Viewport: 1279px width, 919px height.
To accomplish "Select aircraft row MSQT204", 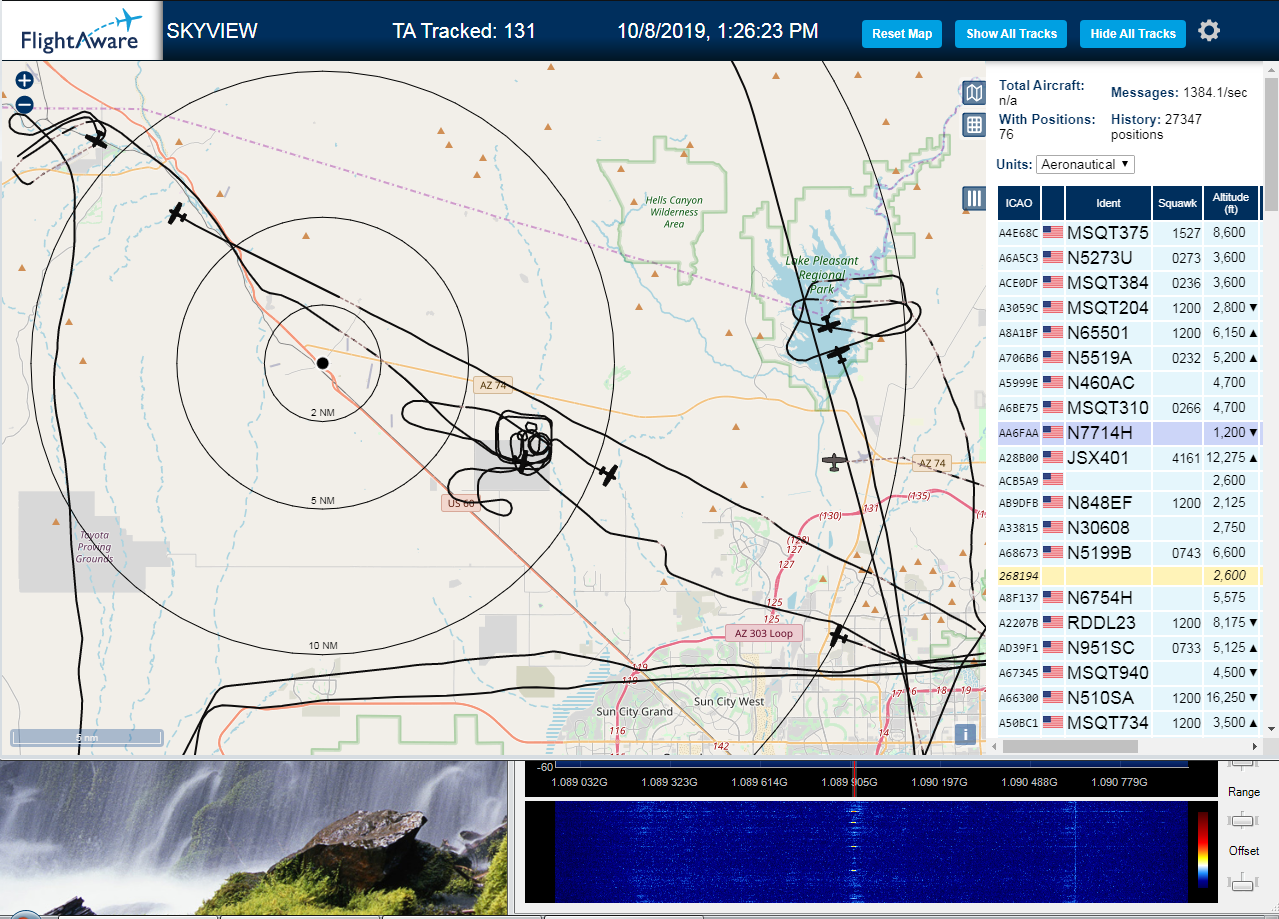I will click(x=1129, y=307).
